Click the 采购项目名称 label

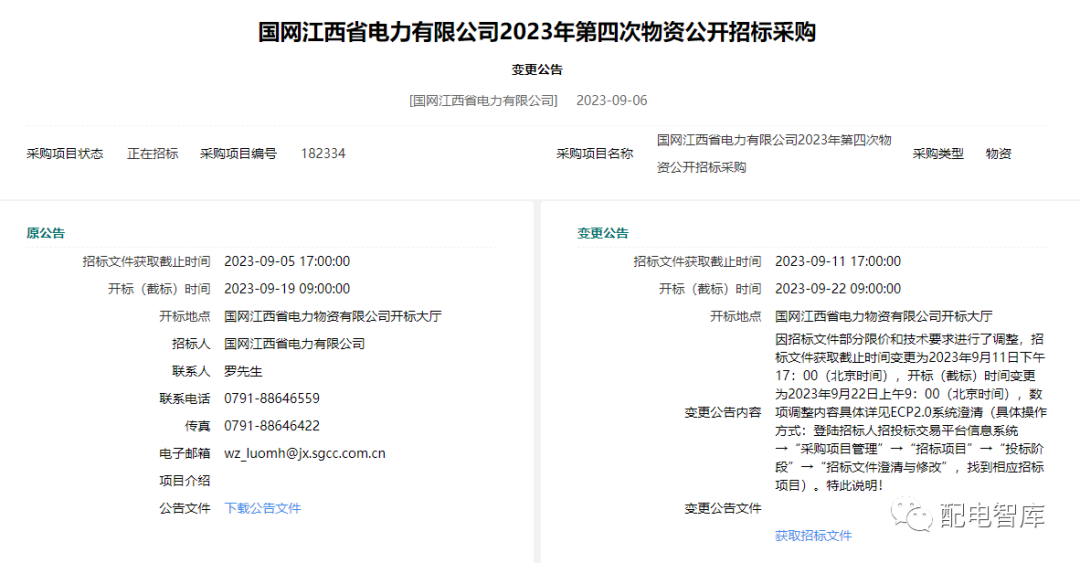(594, 154)
